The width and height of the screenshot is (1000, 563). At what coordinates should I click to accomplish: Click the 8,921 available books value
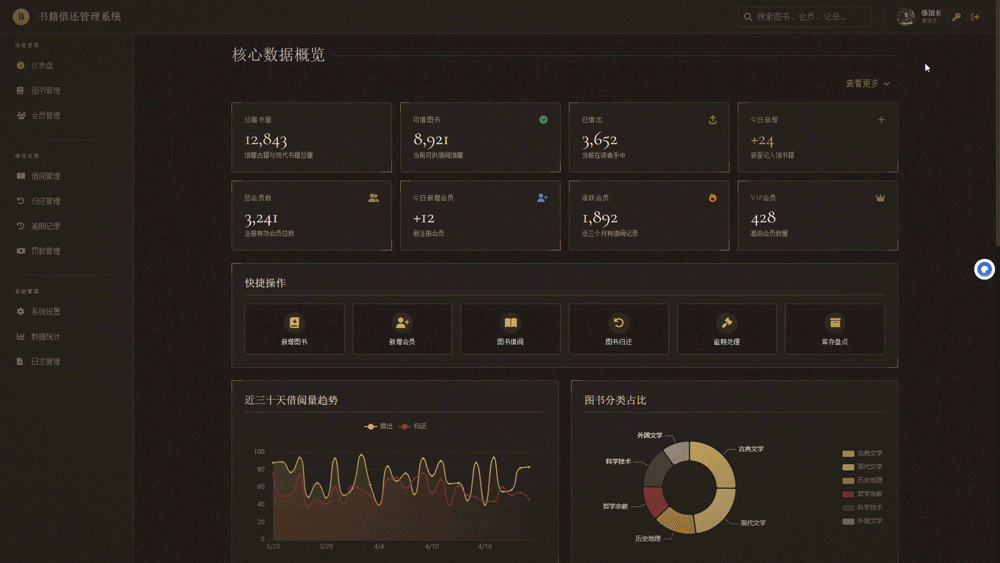[430, 140]
